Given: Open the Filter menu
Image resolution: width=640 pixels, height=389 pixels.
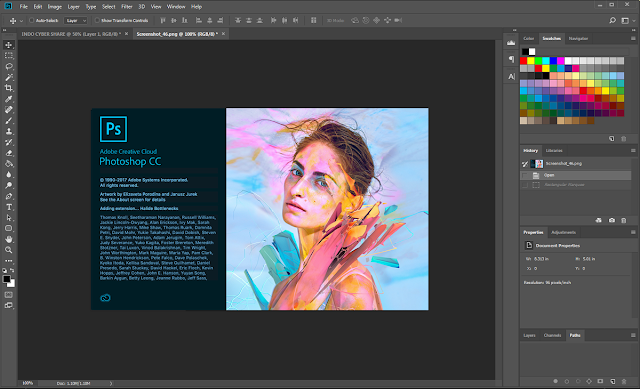Looking at the screenshot, I should pyautogui.click(x=127, y=7).
